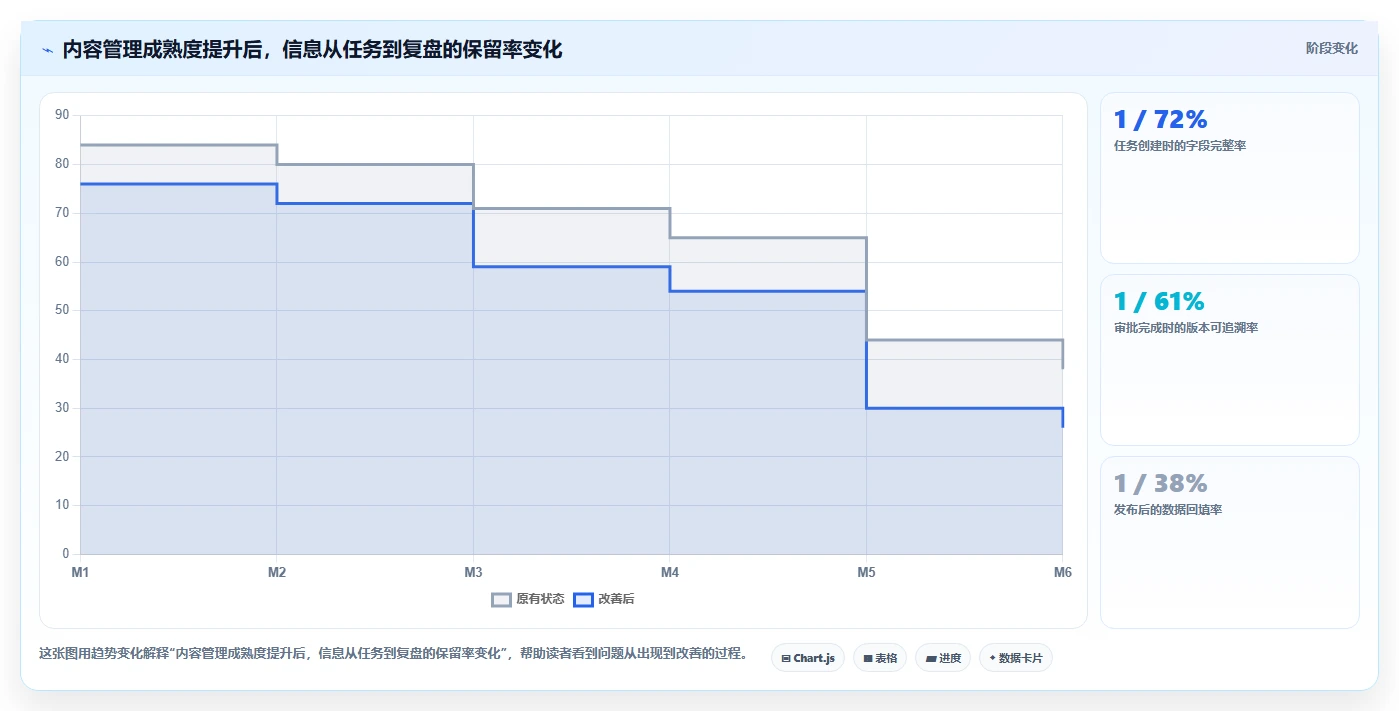
Task: Select the Chart.js tag chip
Action: (x=808, y=658)
